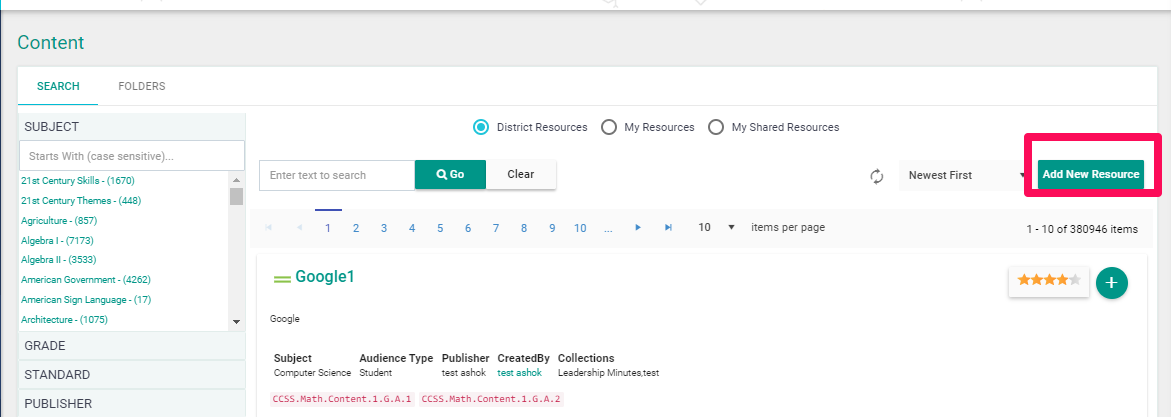Open items per page dropdown
The image size is (1171, 417).
point(716,227)
